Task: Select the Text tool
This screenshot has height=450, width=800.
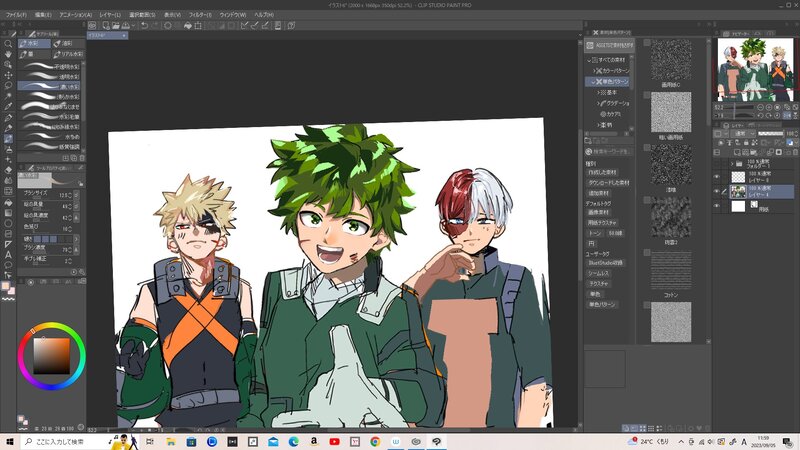Action: pyautogui.click(x=8, y=255)
